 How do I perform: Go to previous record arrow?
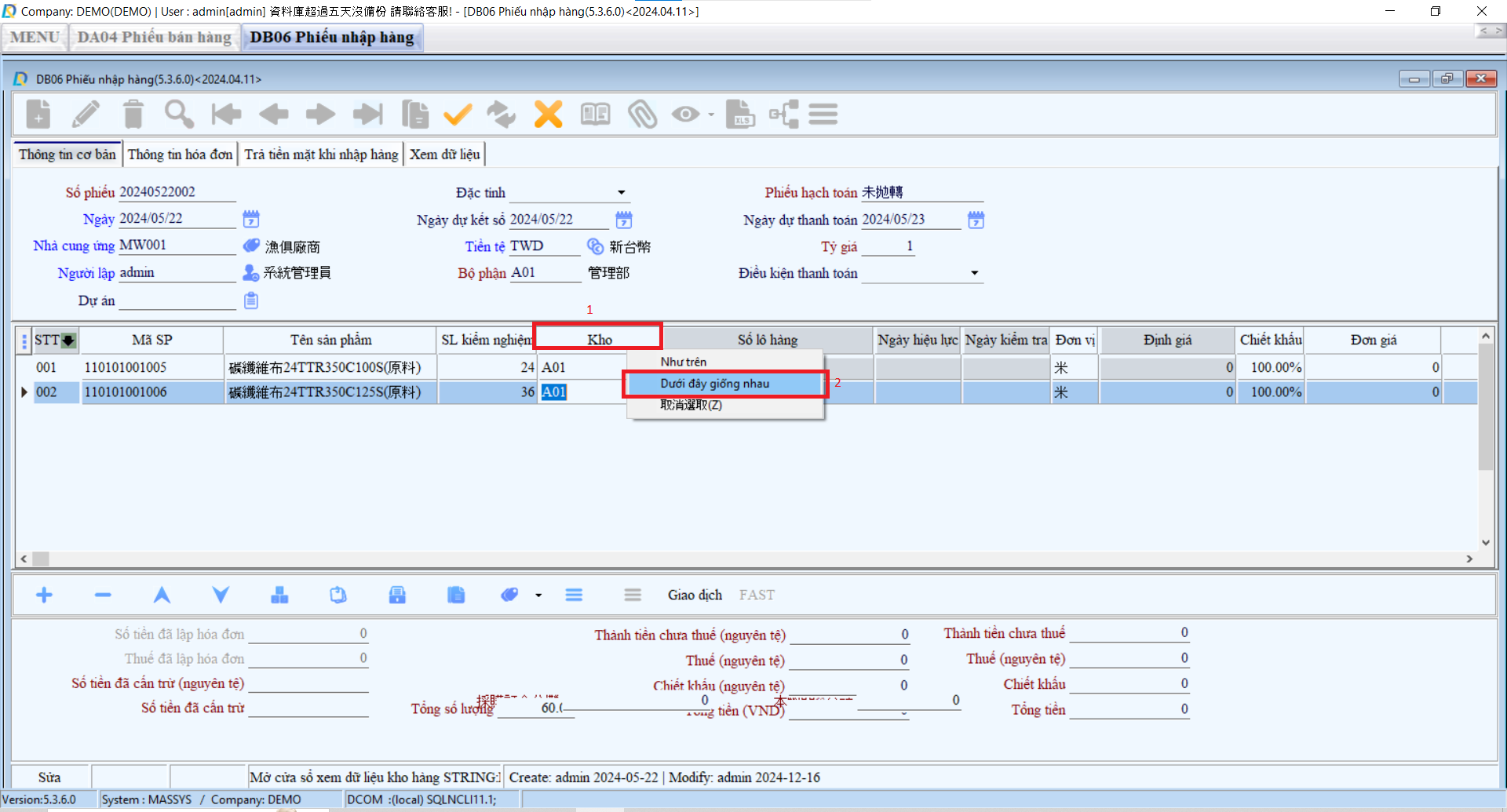[273, 115]
